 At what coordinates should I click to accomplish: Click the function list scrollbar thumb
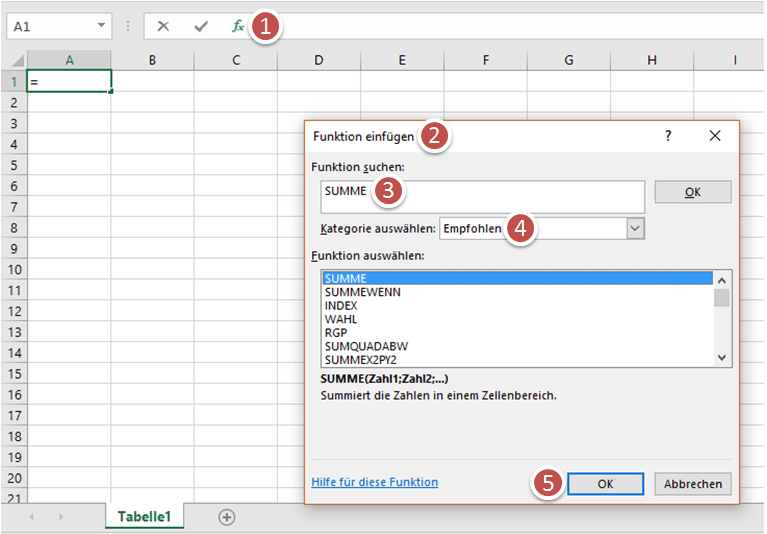pyautogui.click(x=722, y=298)
